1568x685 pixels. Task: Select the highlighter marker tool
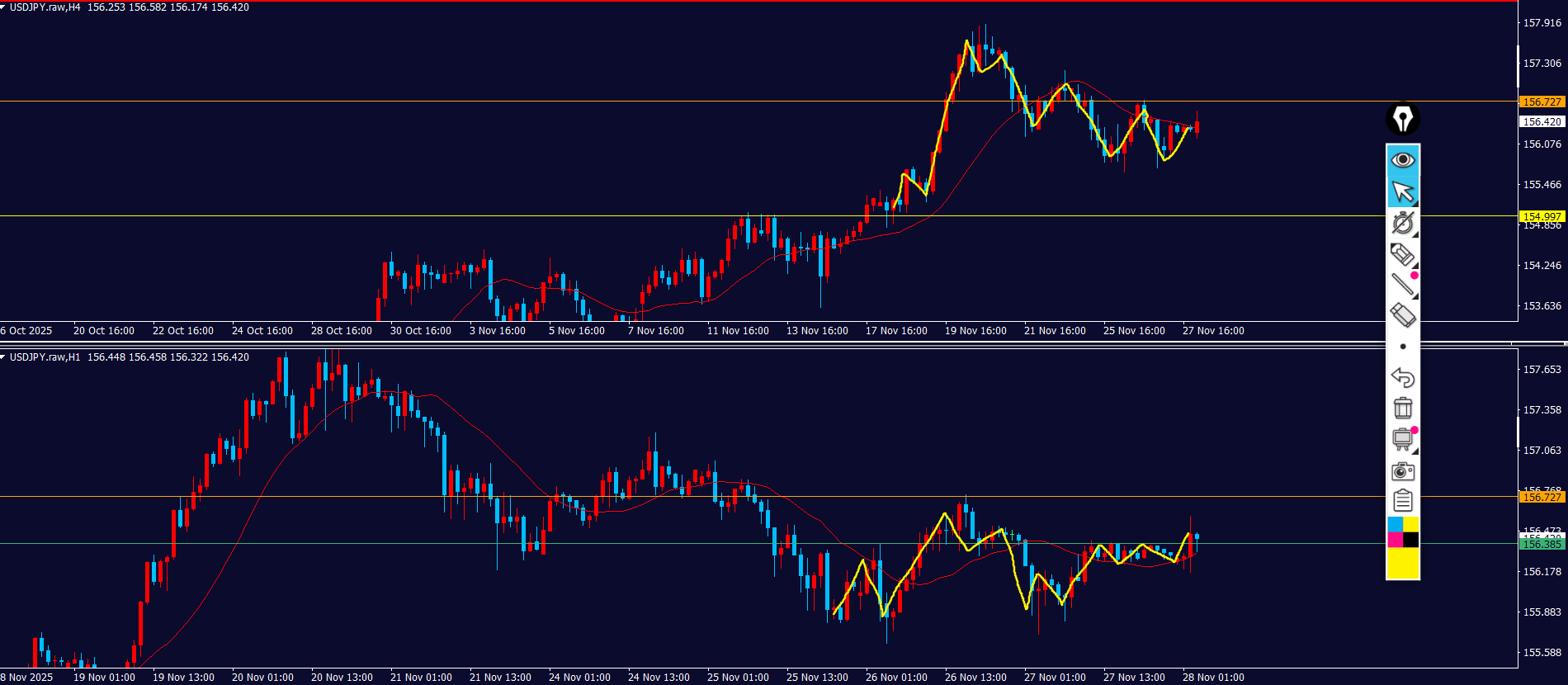tap(1402, 254)
